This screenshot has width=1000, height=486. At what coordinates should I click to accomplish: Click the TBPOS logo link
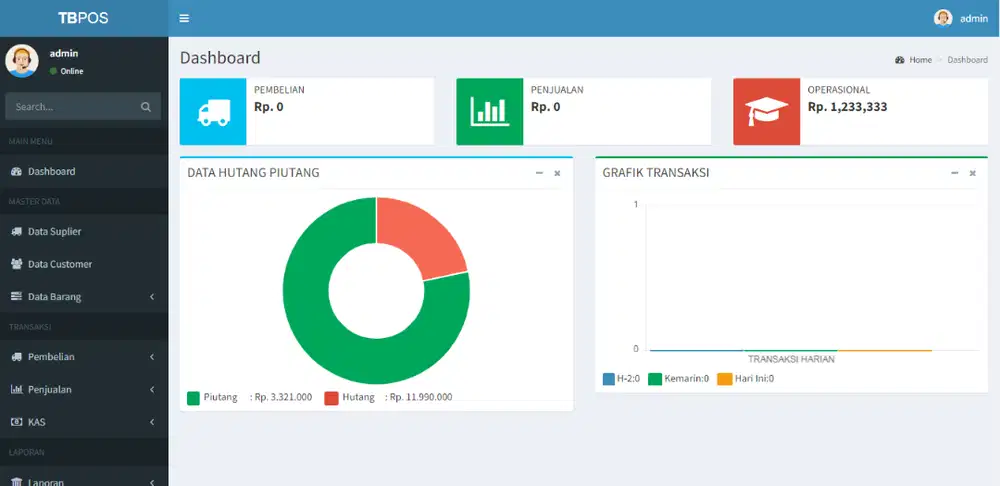[x=83, y=18]
